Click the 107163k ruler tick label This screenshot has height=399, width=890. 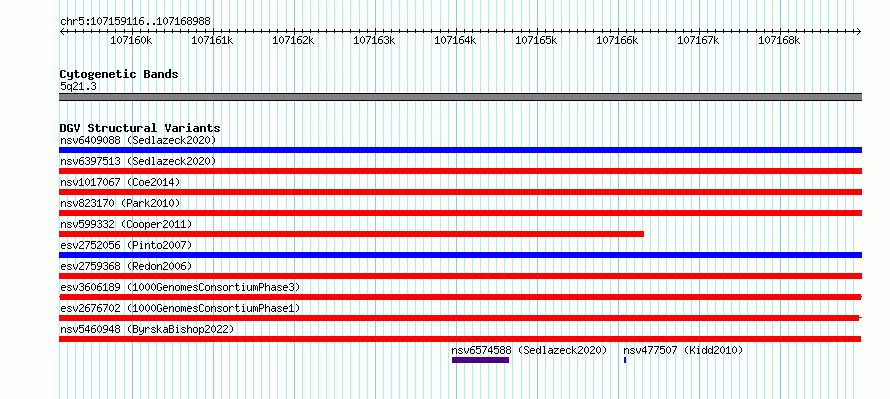374,40
